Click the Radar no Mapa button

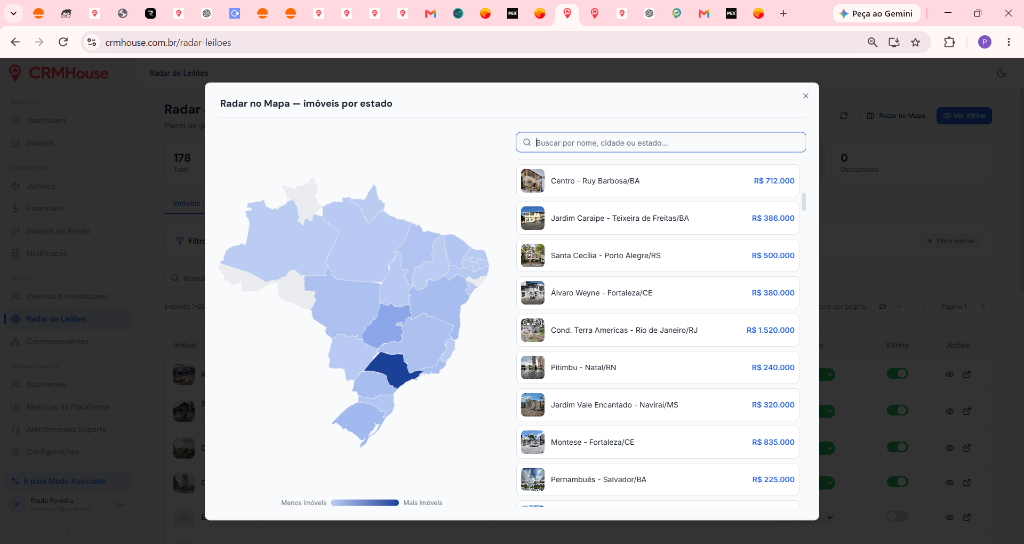895,116
